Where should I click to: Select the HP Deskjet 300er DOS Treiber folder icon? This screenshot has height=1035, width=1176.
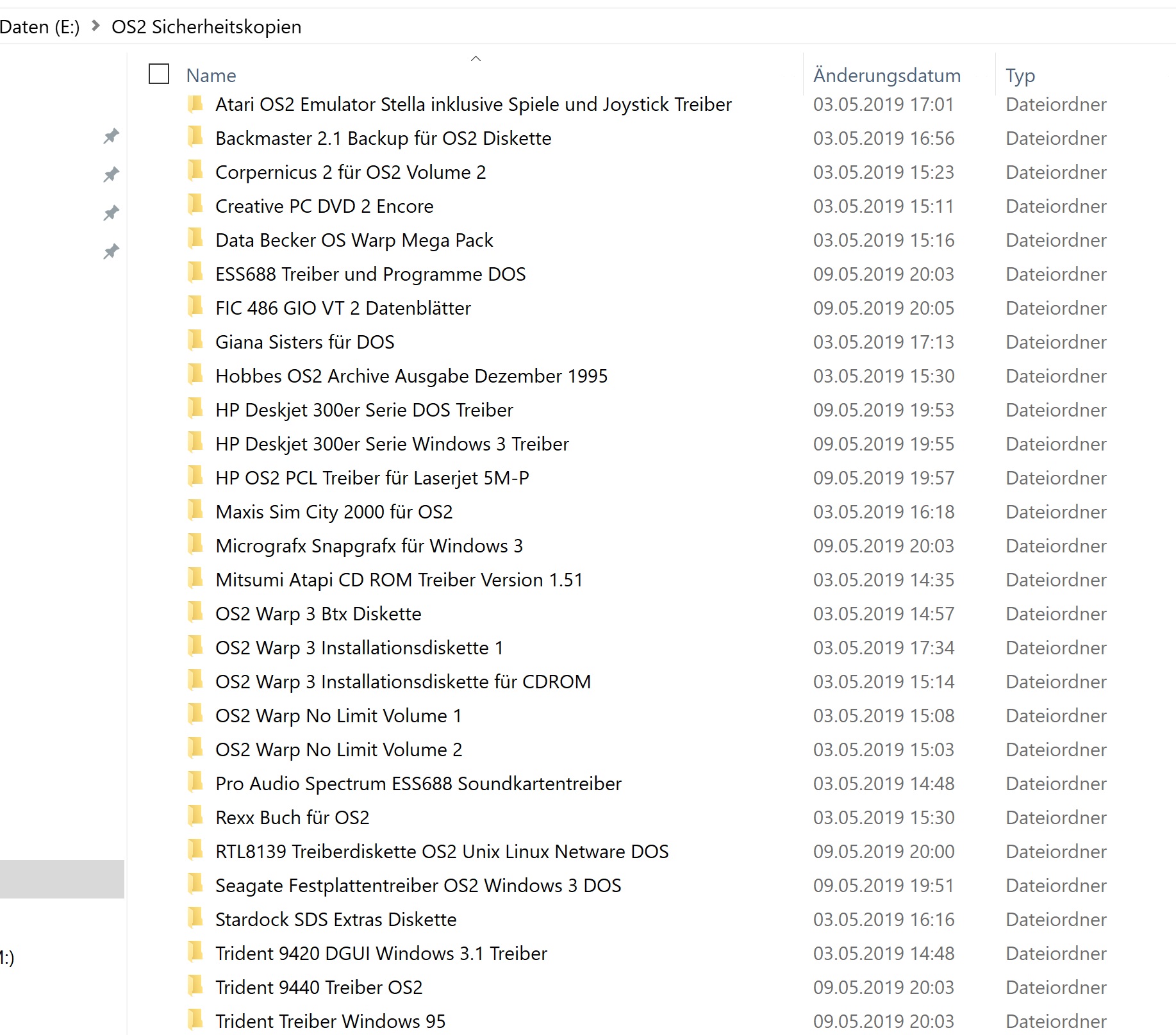point(195,410)
